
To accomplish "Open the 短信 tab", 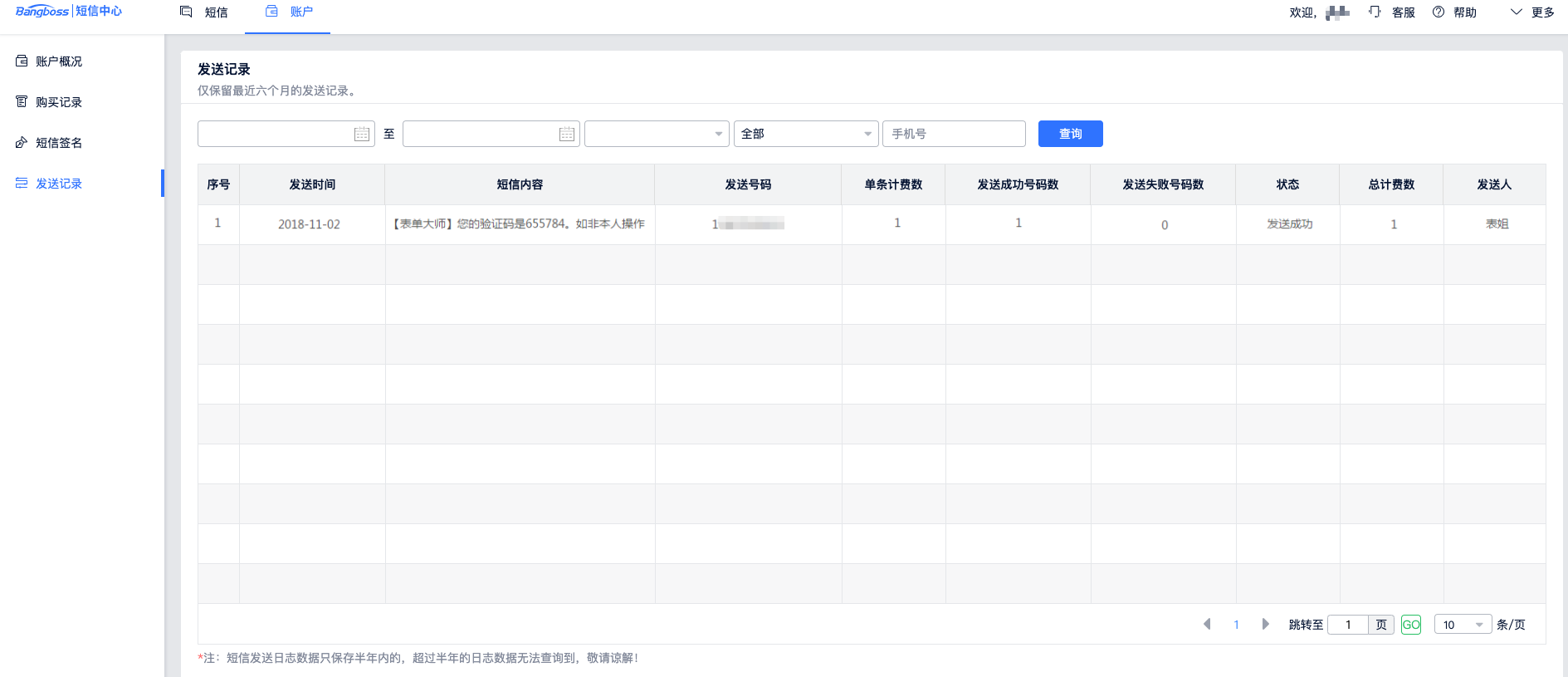I will tap(205, 12).
